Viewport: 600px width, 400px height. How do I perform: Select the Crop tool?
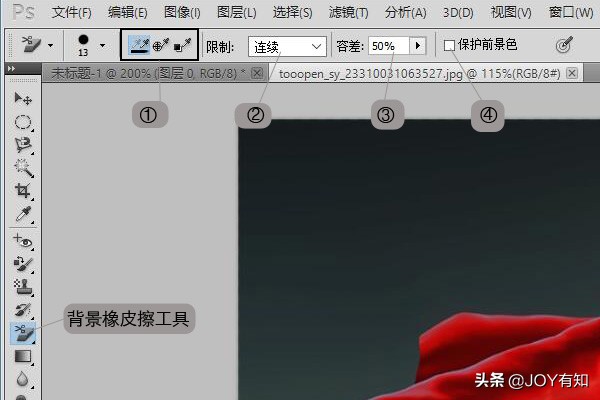click(23, 191)
